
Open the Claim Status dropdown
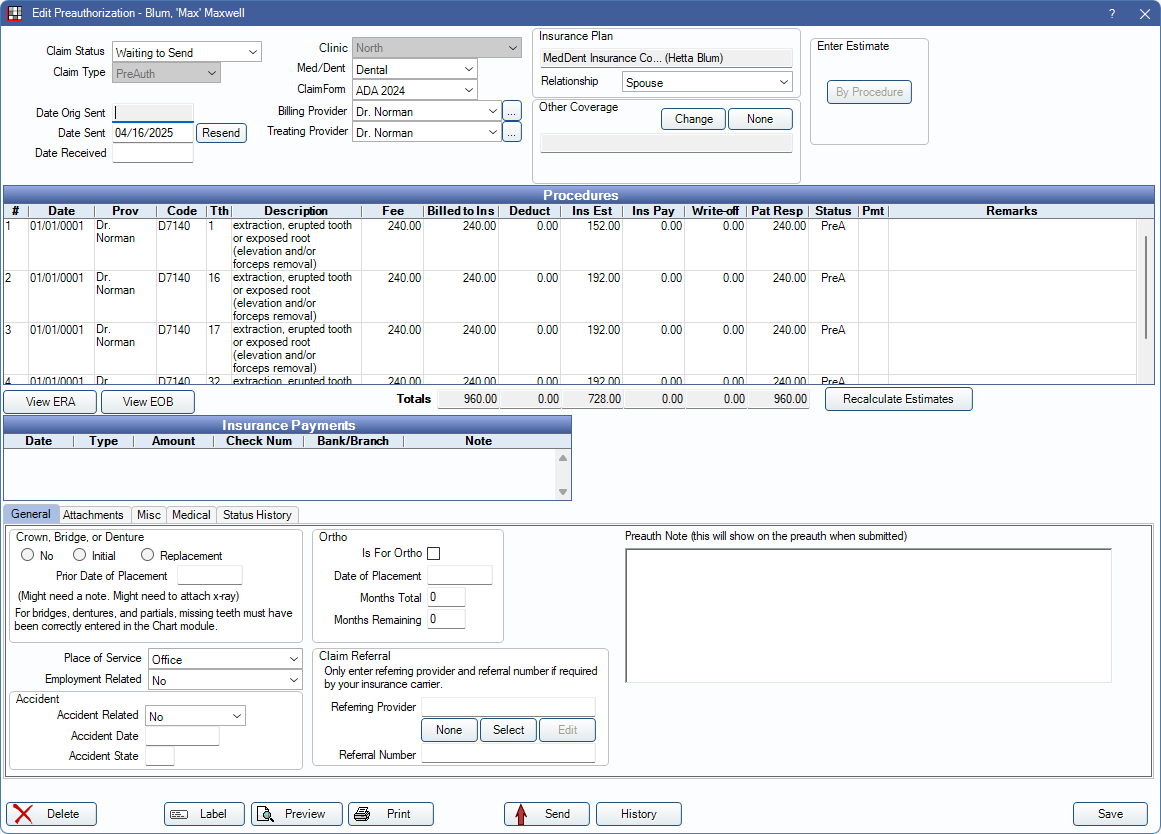(186, 52)
